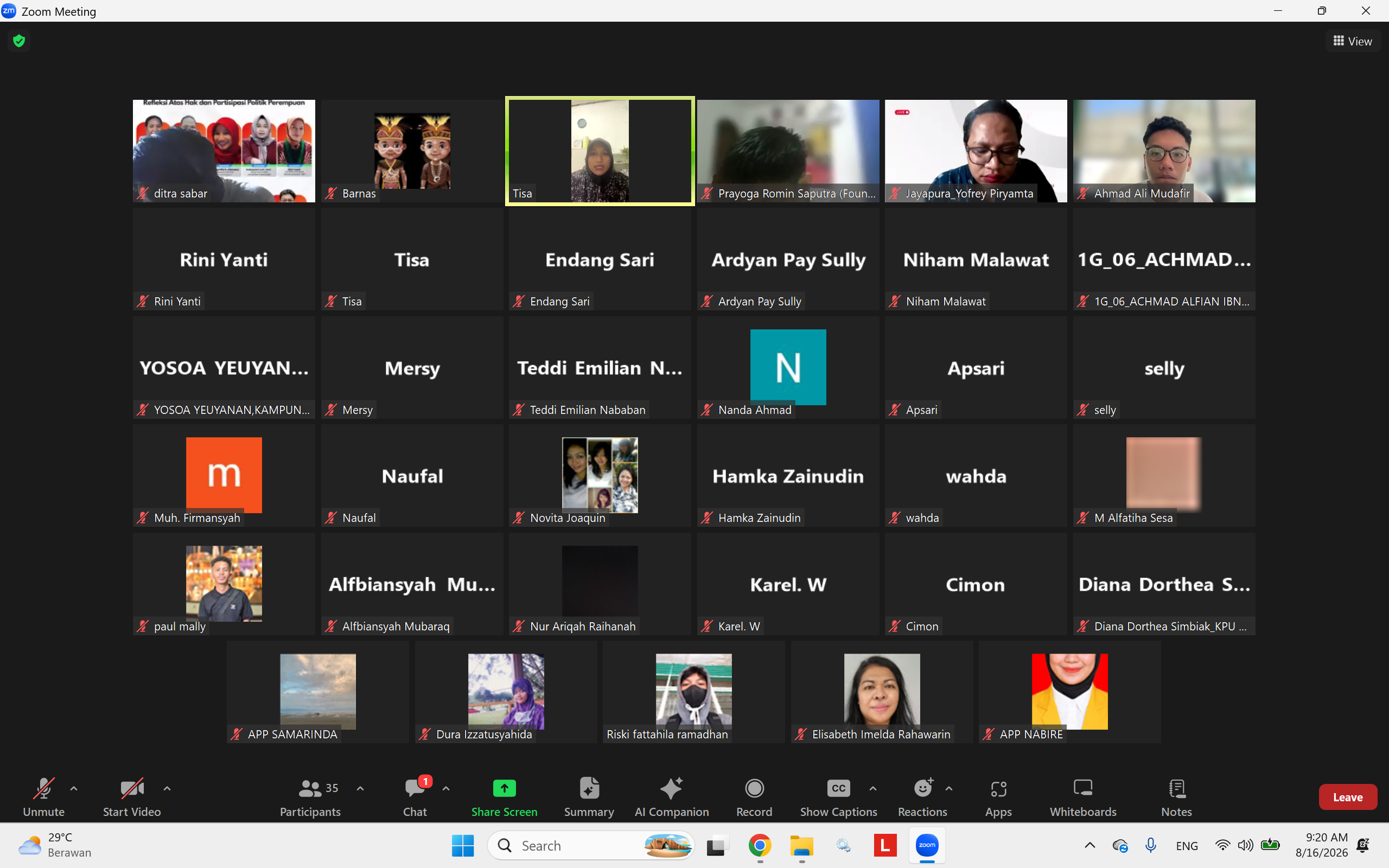
Task: Open the Reactions menu
Action: tap(922, 797)
